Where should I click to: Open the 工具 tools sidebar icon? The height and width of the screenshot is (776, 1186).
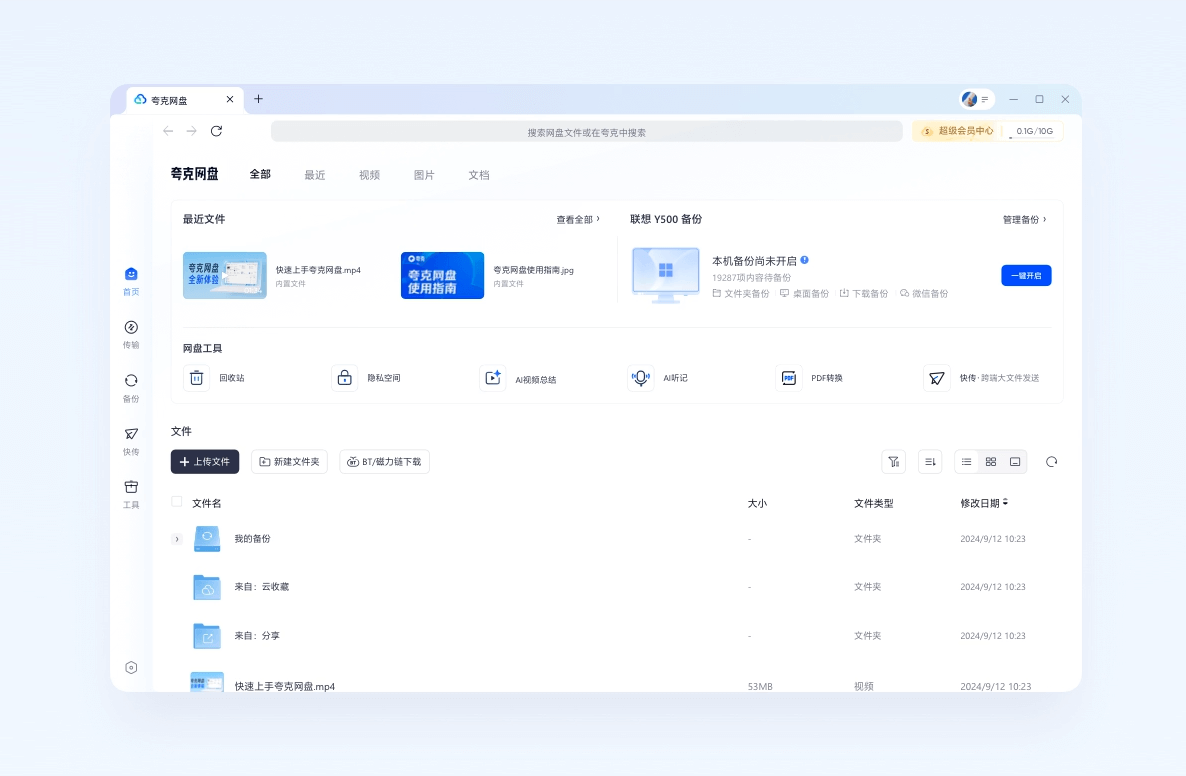click(x=131, y=494)
